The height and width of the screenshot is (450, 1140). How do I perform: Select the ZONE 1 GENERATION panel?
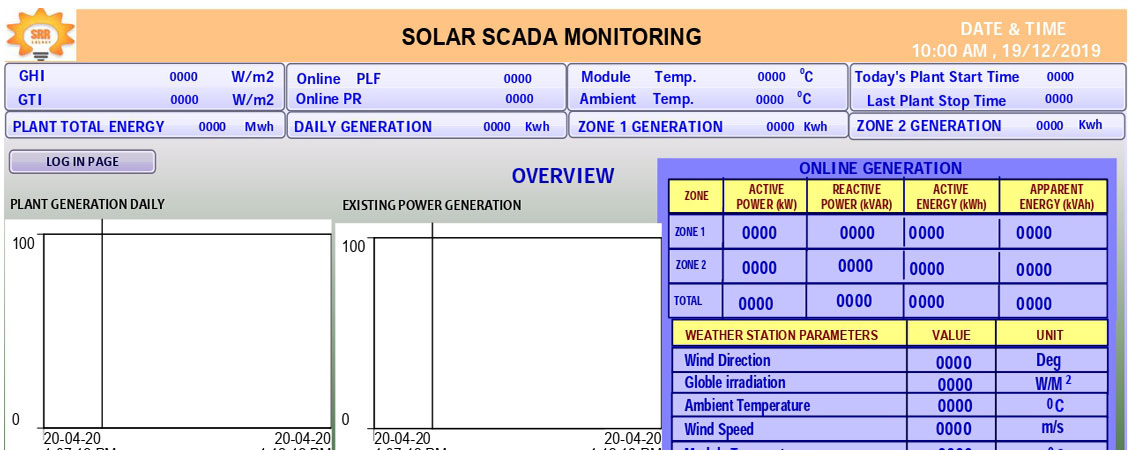point(706,127)
